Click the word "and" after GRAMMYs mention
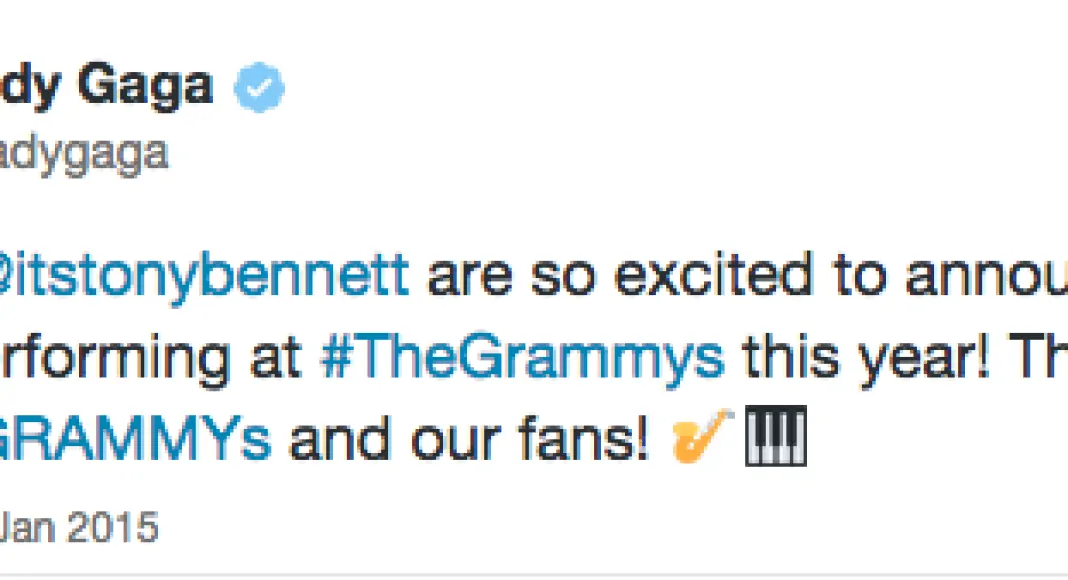The height and width of the screenshot is (580, 1068). click(x=329, y=439)
